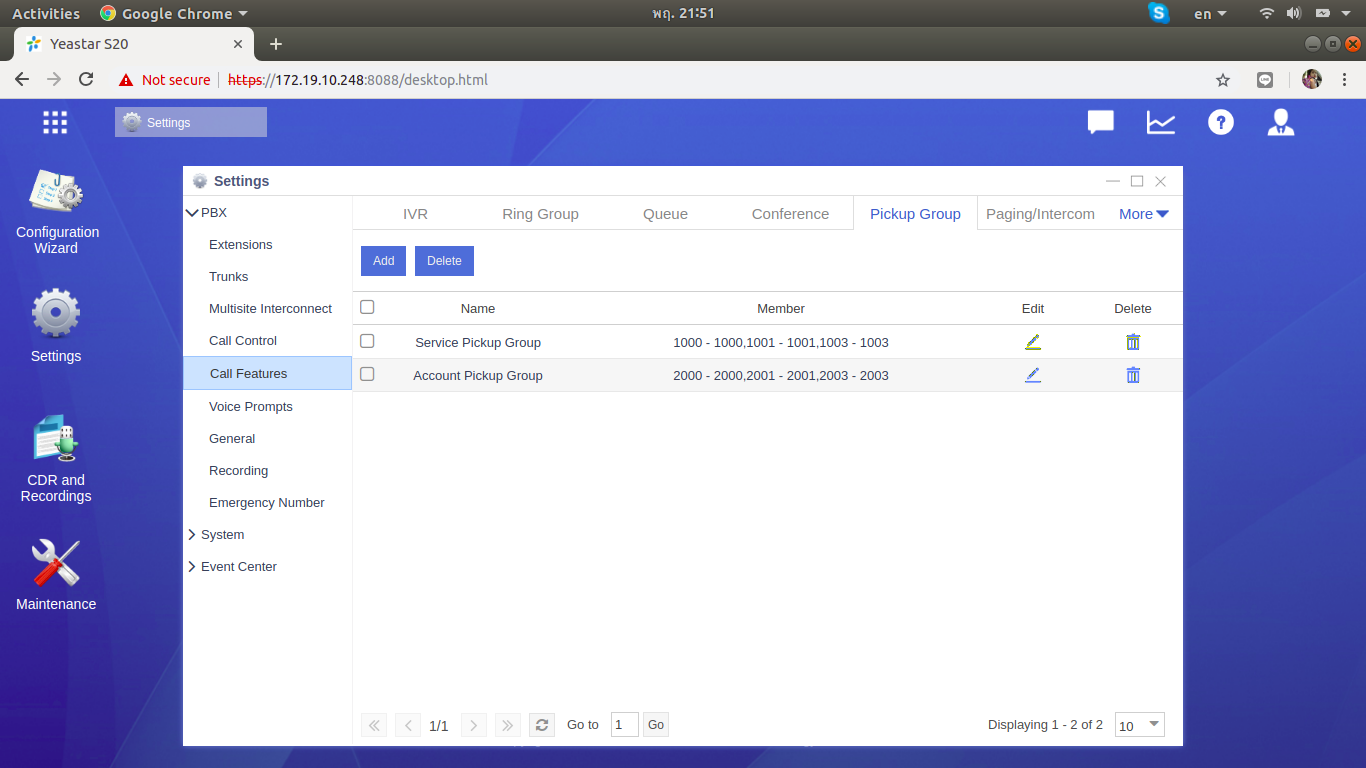Refresh the pickup group table
The width and height of the screenshot is (1366, 768).
click(x=541, y=725)
